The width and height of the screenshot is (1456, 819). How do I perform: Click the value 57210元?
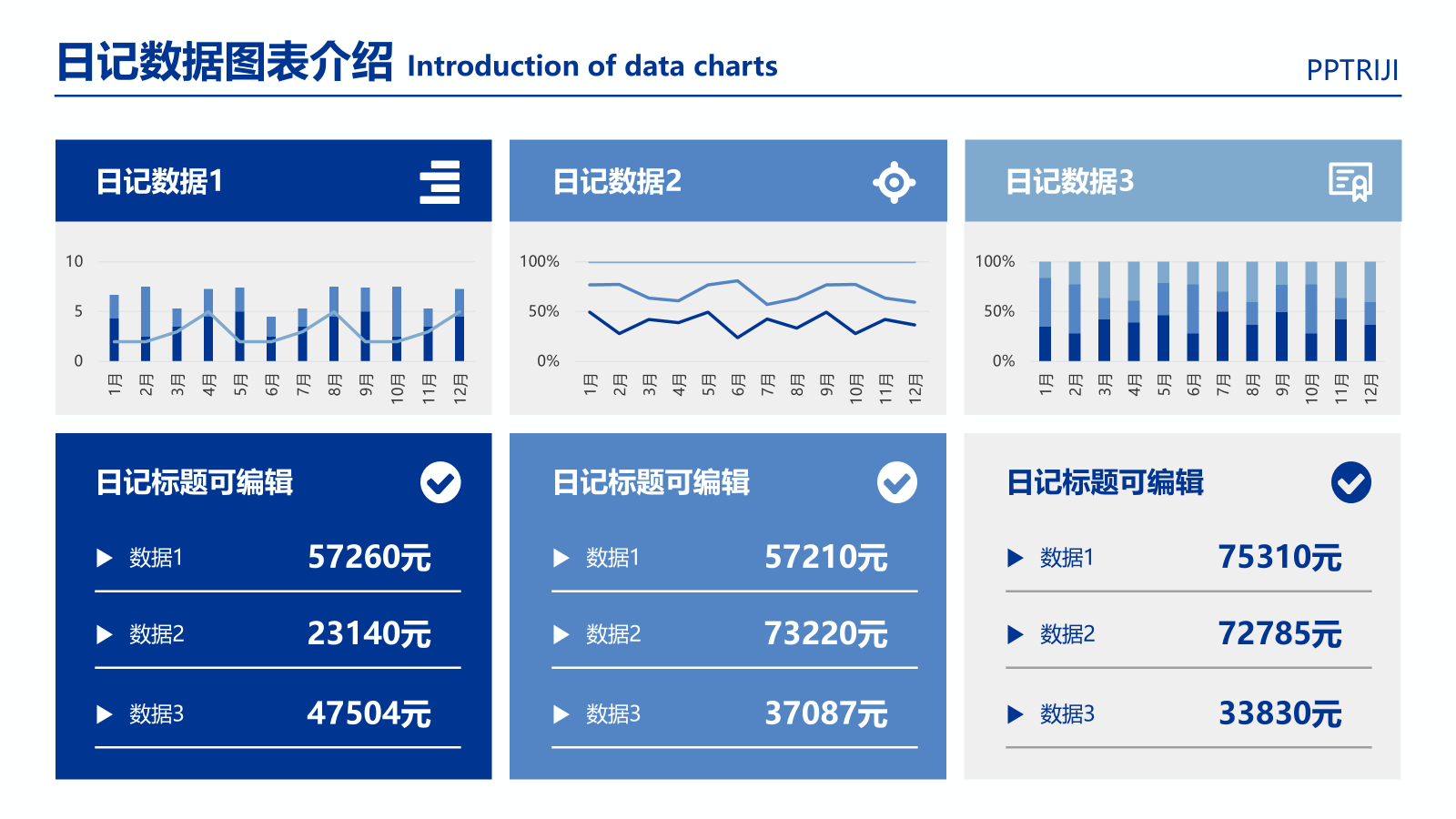(826, 557)
